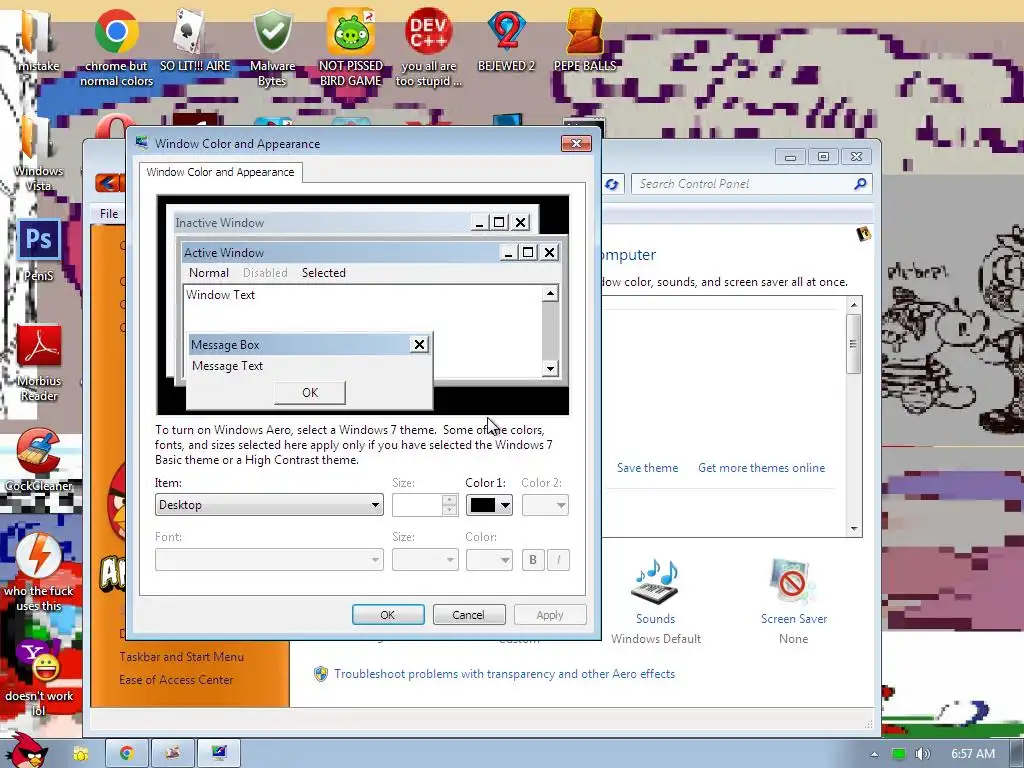The height and width of the screenshot is (768, 1024).
Task: Open the 'who the fuck uses this' icon
Action: [x=39, y=573]
